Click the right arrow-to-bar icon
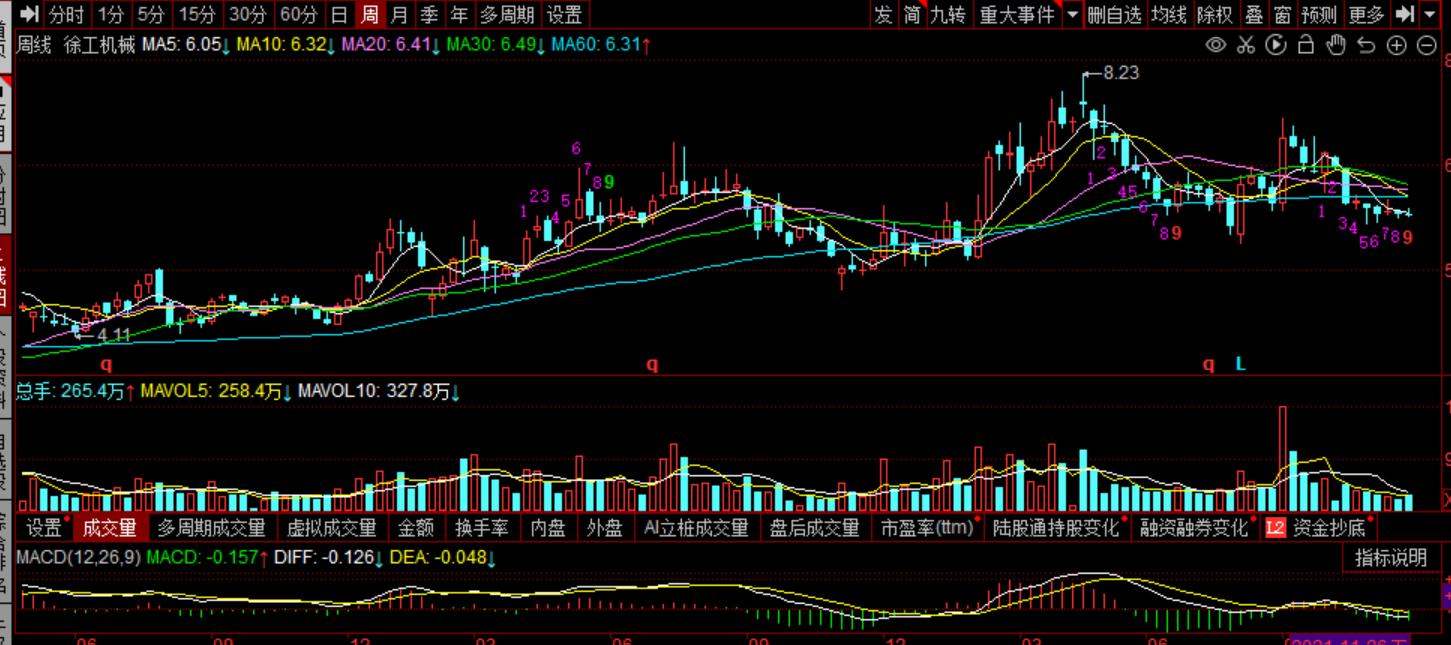This screenshot has height=645, width=1451. 1405,14
